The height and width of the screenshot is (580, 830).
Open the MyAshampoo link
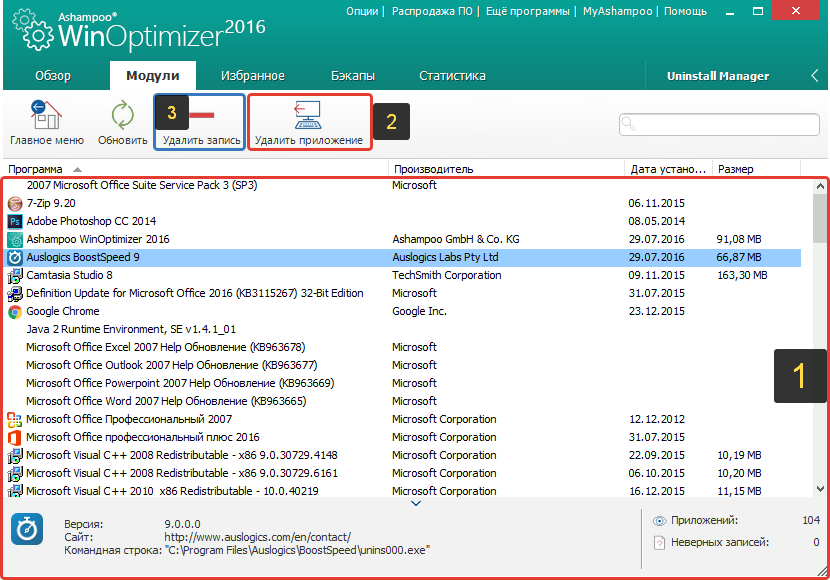pyautogui.click(x=617, y=11)
